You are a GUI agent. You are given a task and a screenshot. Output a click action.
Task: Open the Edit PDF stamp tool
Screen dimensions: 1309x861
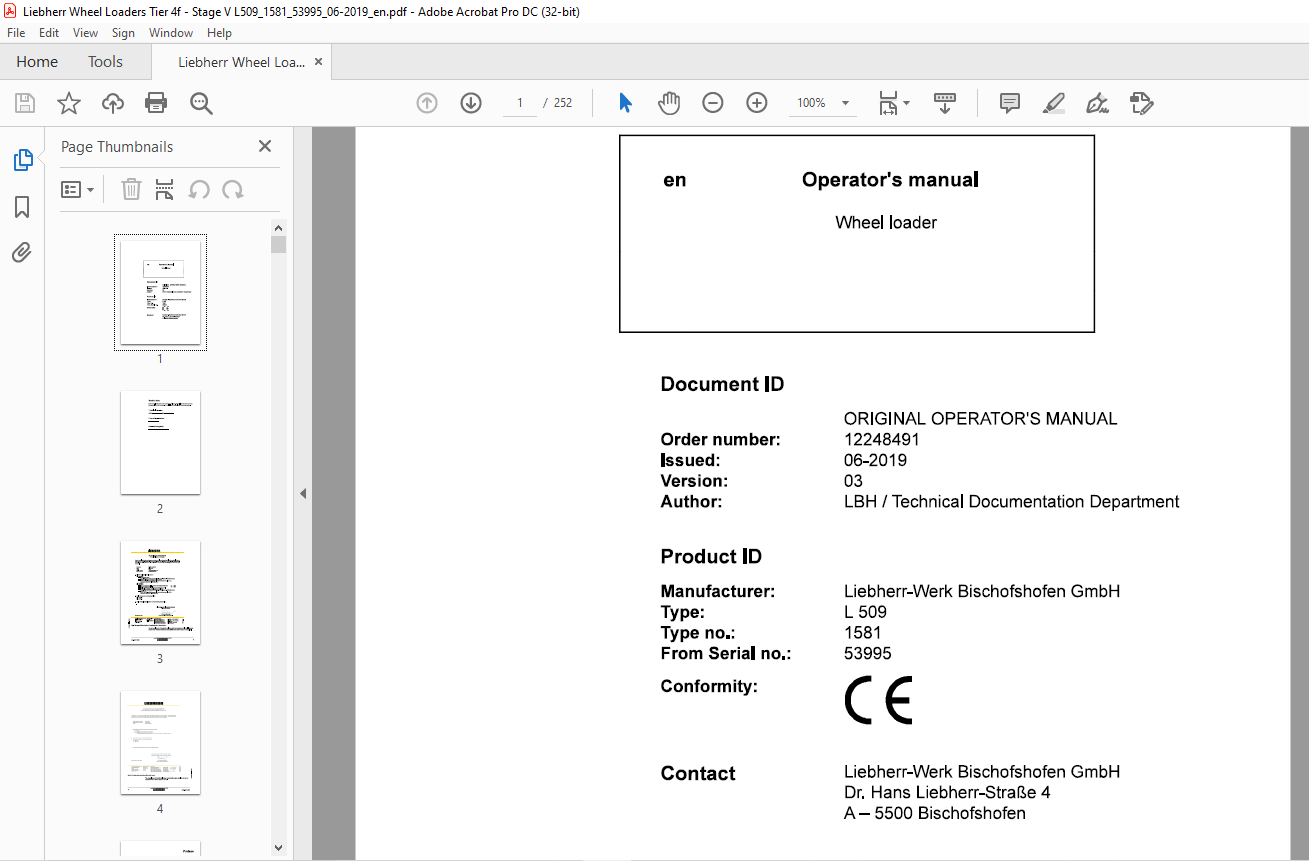coord(1142,103)
